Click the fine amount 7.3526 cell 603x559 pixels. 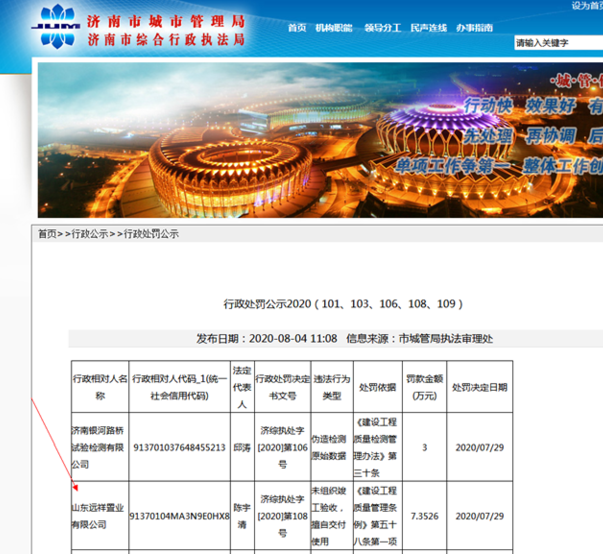coord(425,516)
